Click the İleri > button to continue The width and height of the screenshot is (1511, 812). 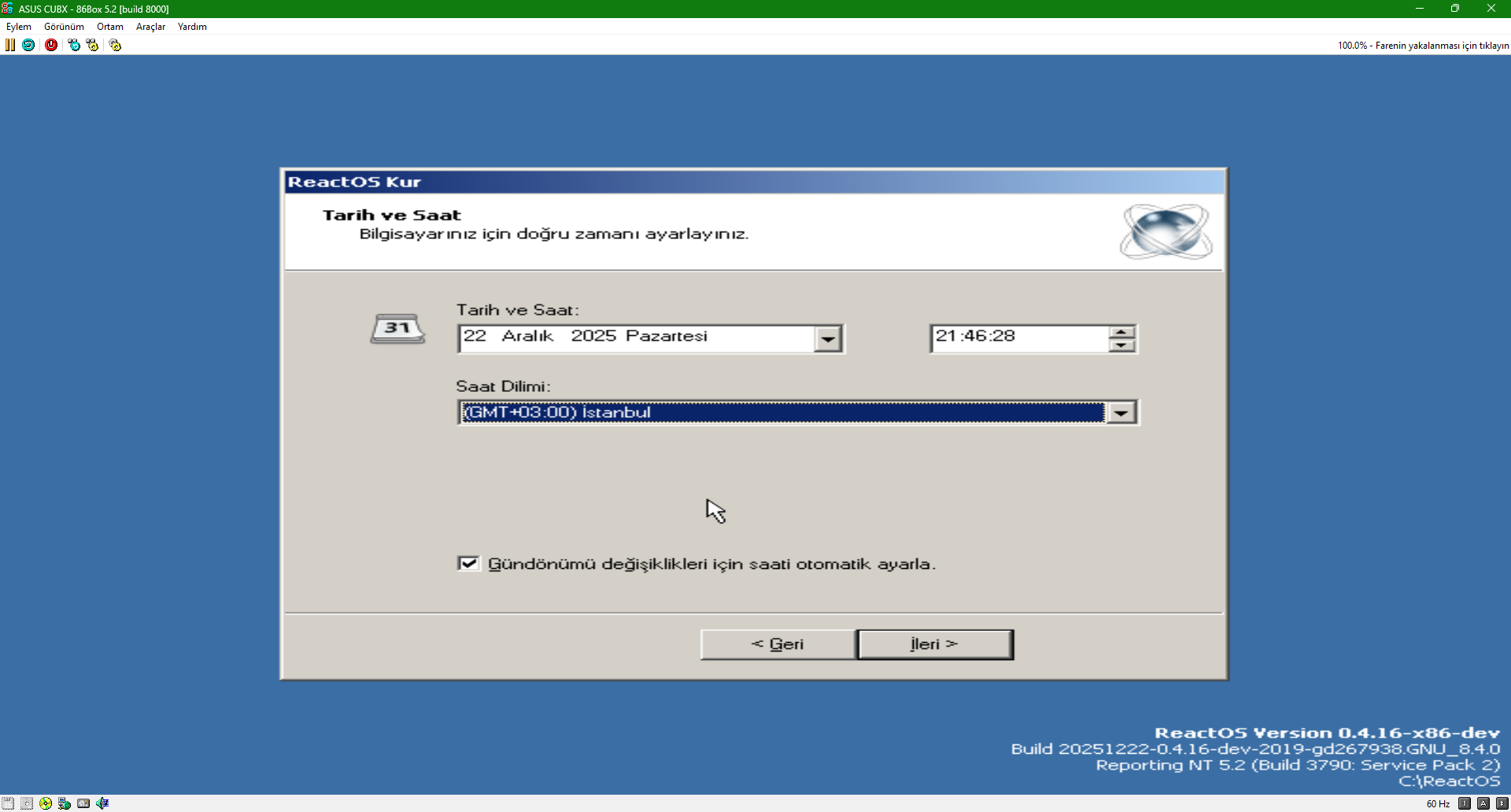click(x=935, y=644)
